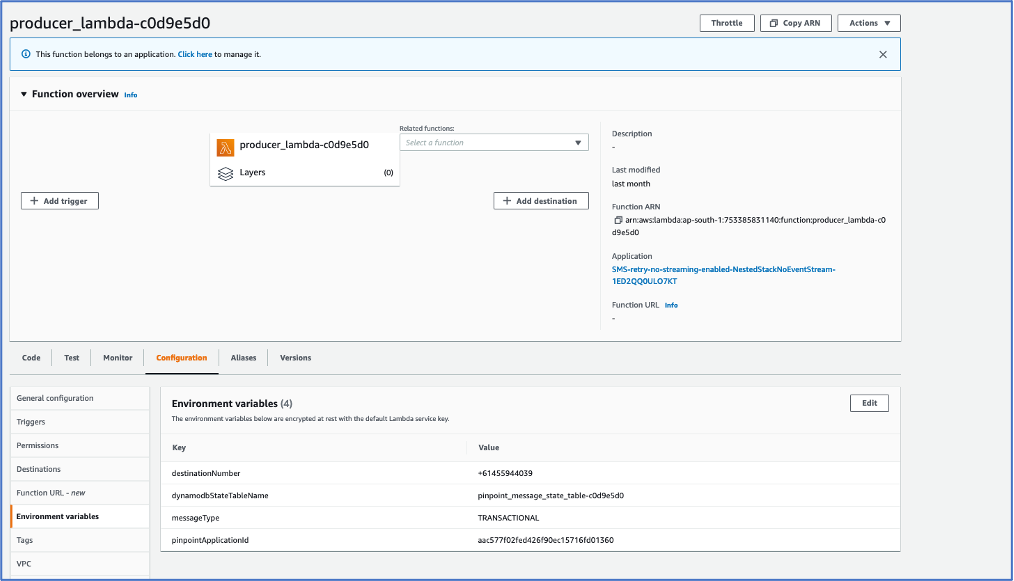Switch to the Monitor tab
The image size is (1014, 581).
coord(118,358)
